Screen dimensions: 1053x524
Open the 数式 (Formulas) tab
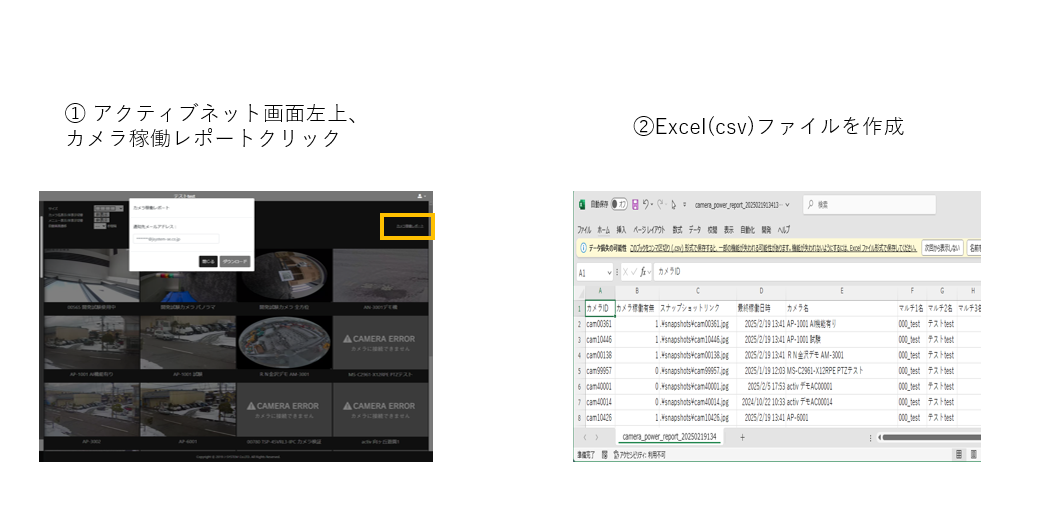pos(677,230)
